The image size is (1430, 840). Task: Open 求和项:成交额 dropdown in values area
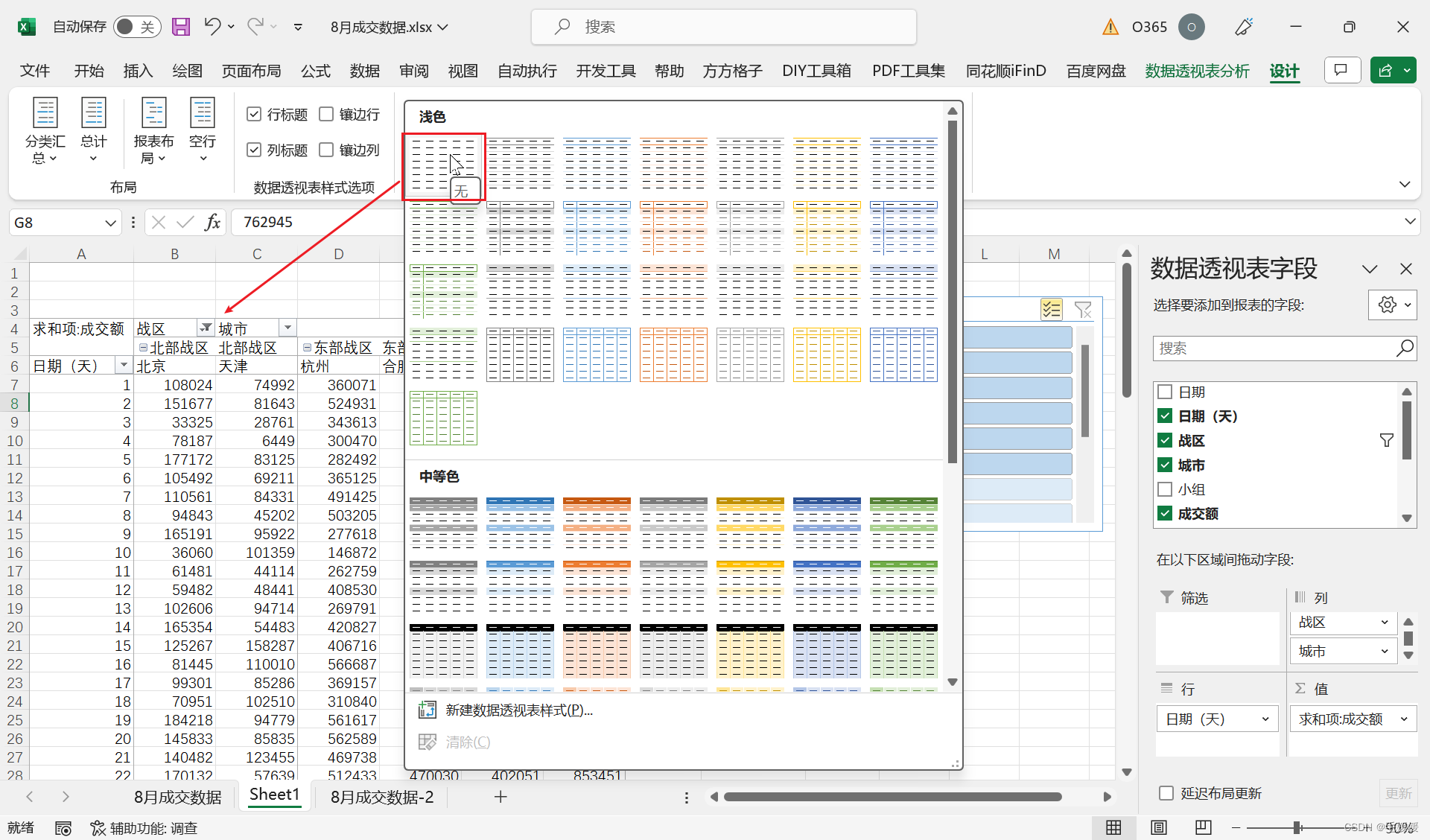1404,719
